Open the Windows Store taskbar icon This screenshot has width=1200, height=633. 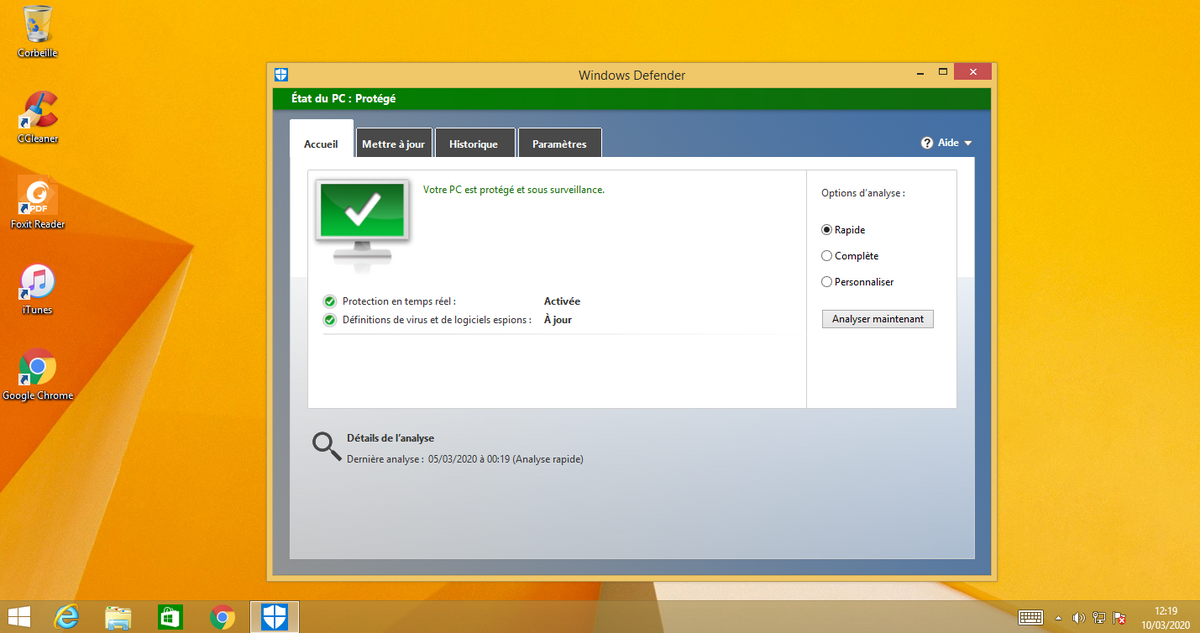pyautogui.click(x=170, y=617)
